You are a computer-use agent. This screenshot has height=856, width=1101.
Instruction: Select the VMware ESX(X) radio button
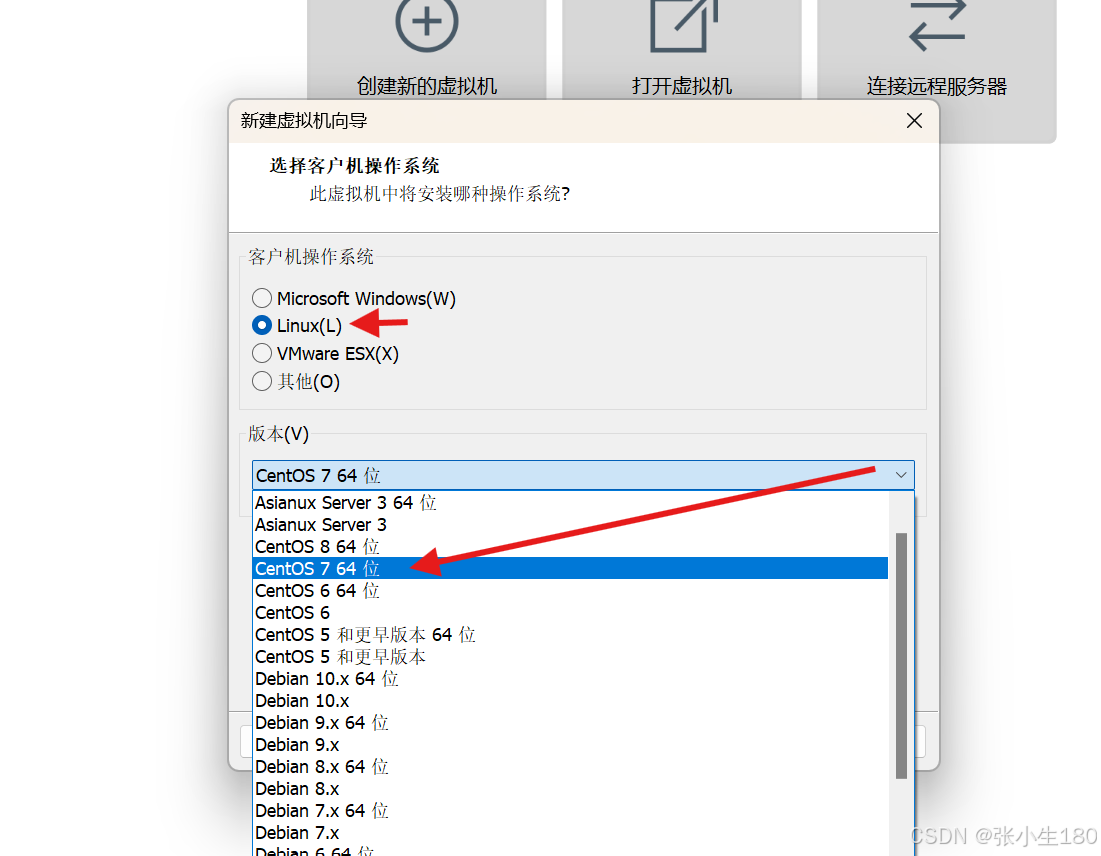point(262,353)
